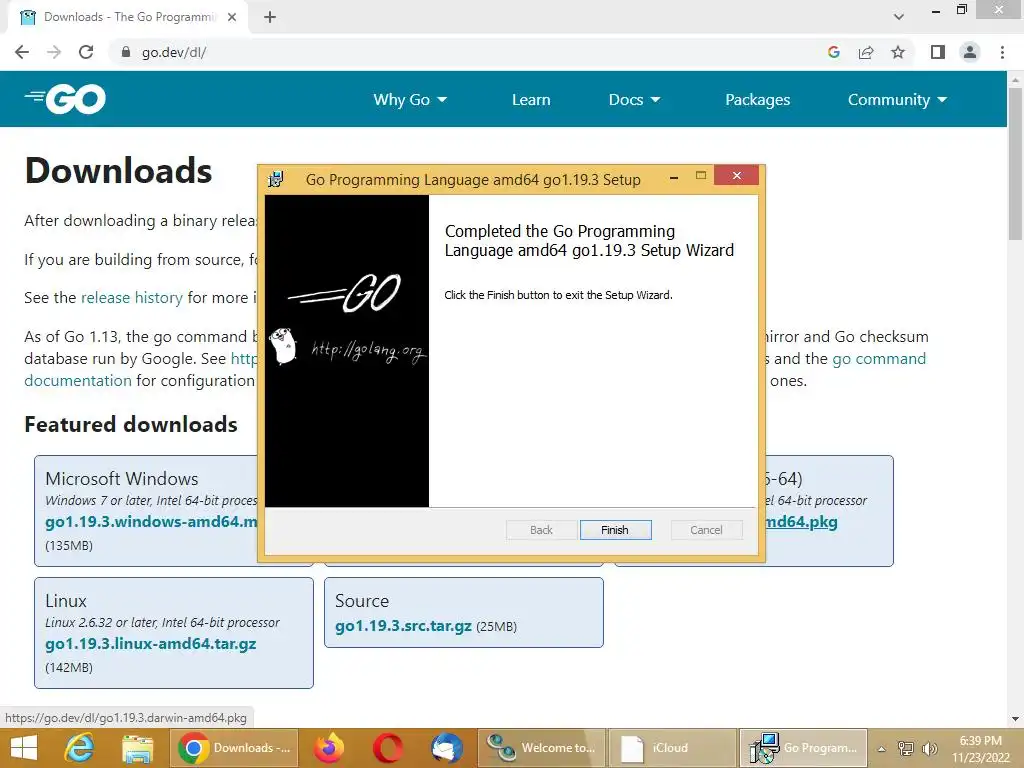
Task: Download the amd64.pkg macOS installer link
Action: point(801,522)
